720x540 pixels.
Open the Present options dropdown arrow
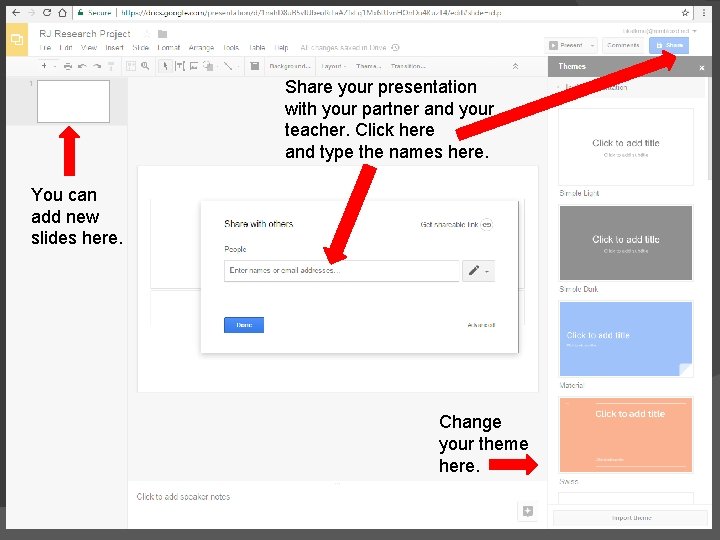tap(592, 45)
